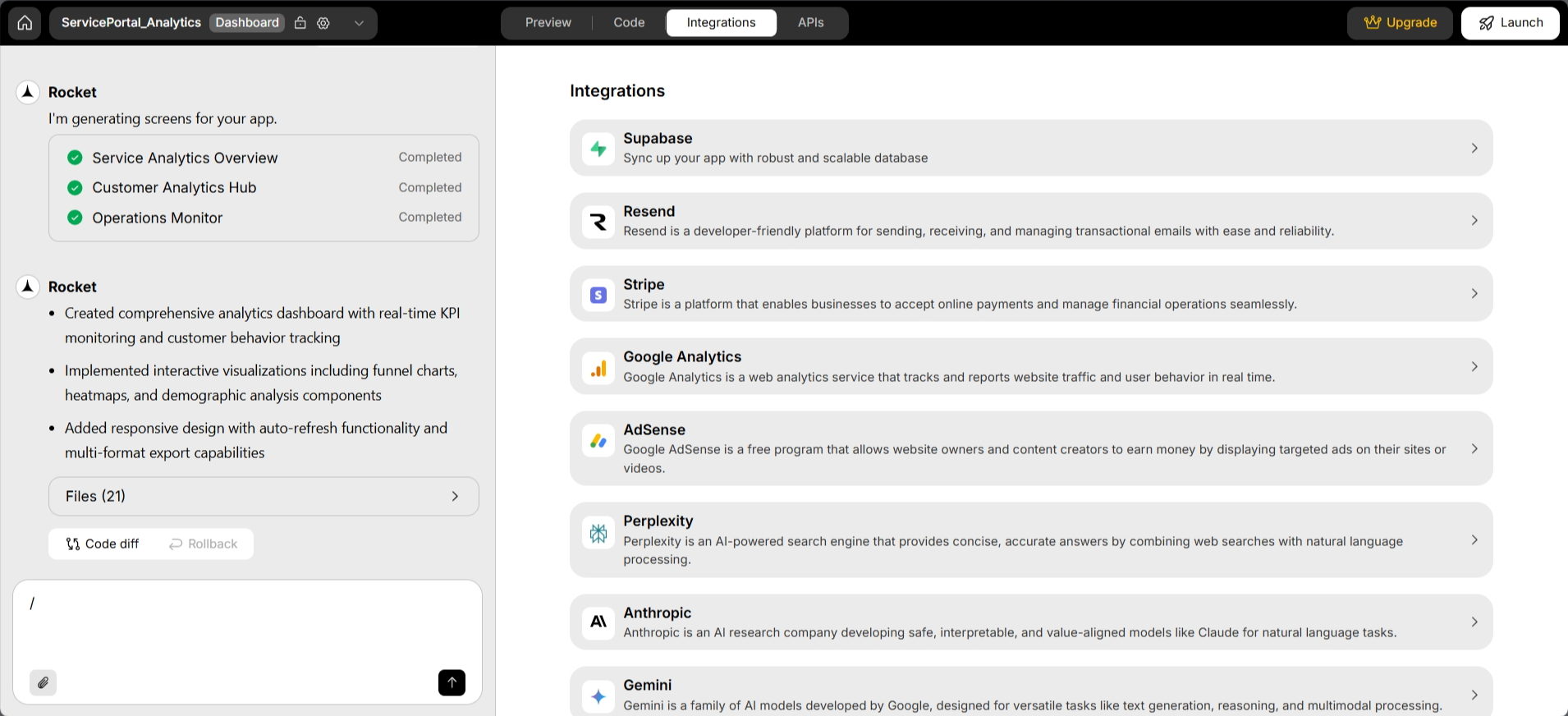
Task: Click the Resend logo icon
Action: (x=598, y=222)
